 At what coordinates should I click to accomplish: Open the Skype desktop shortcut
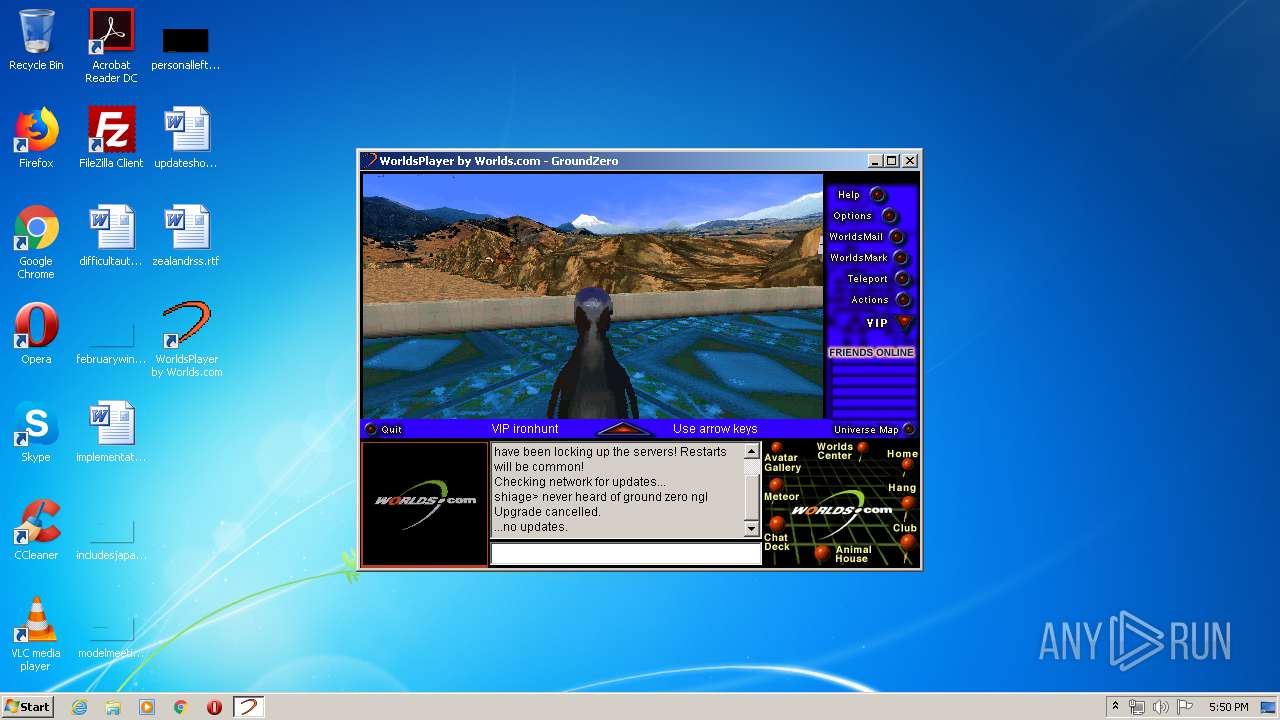click(x=36, y=432)
